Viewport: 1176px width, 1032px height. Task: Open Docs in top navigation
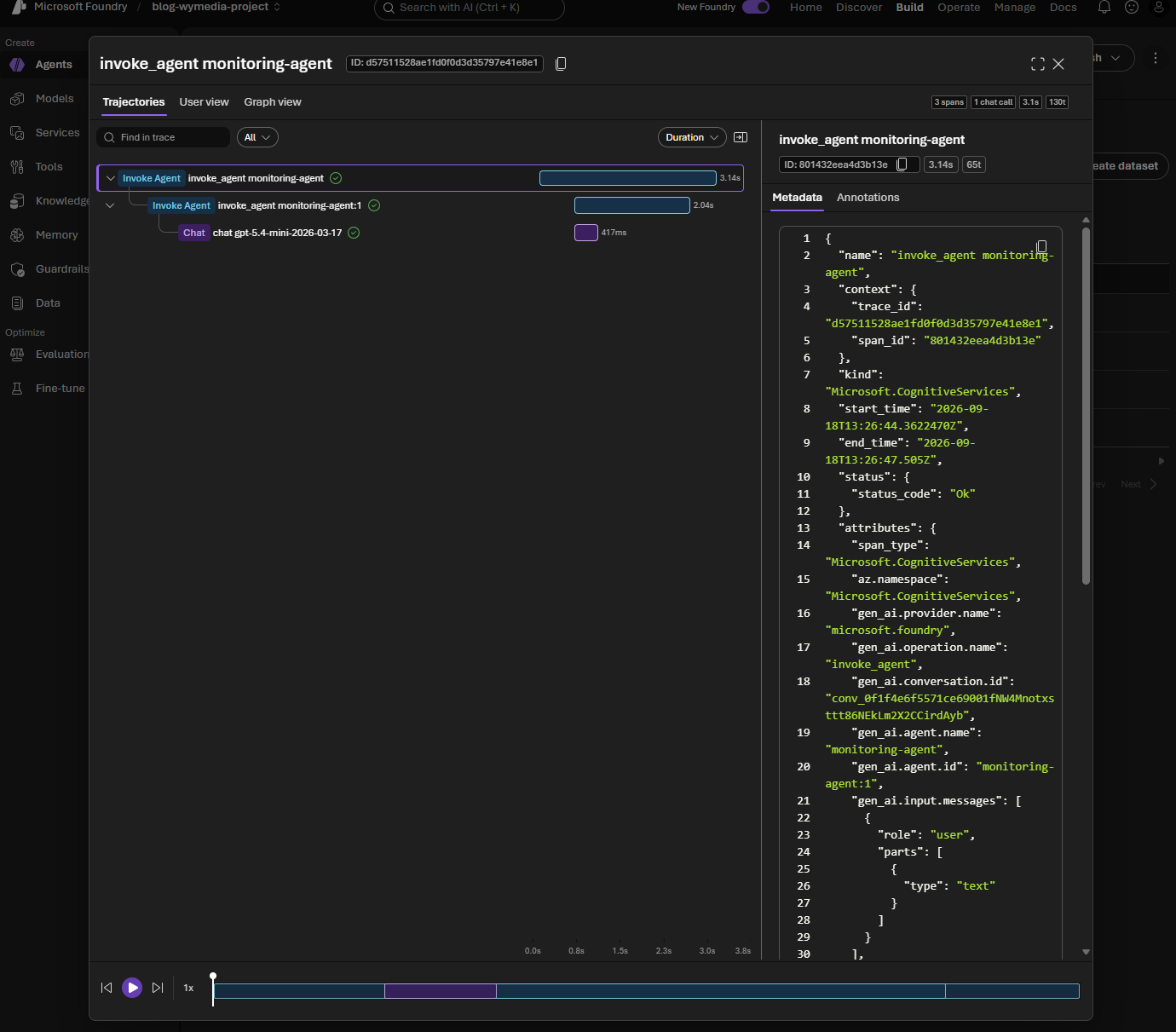1063,7
